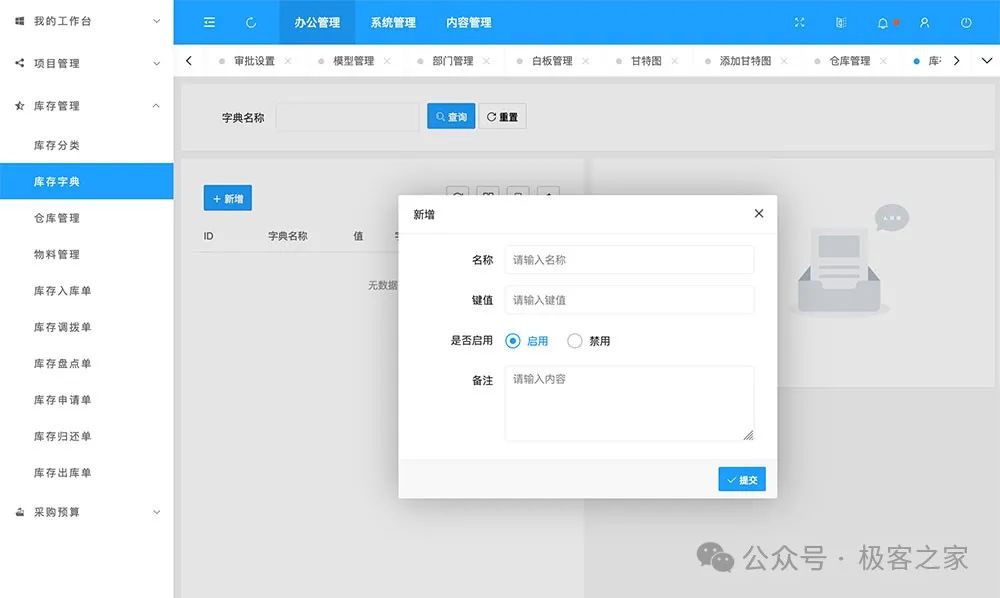
Task: Click the ID column header
Action: [209, 236]
